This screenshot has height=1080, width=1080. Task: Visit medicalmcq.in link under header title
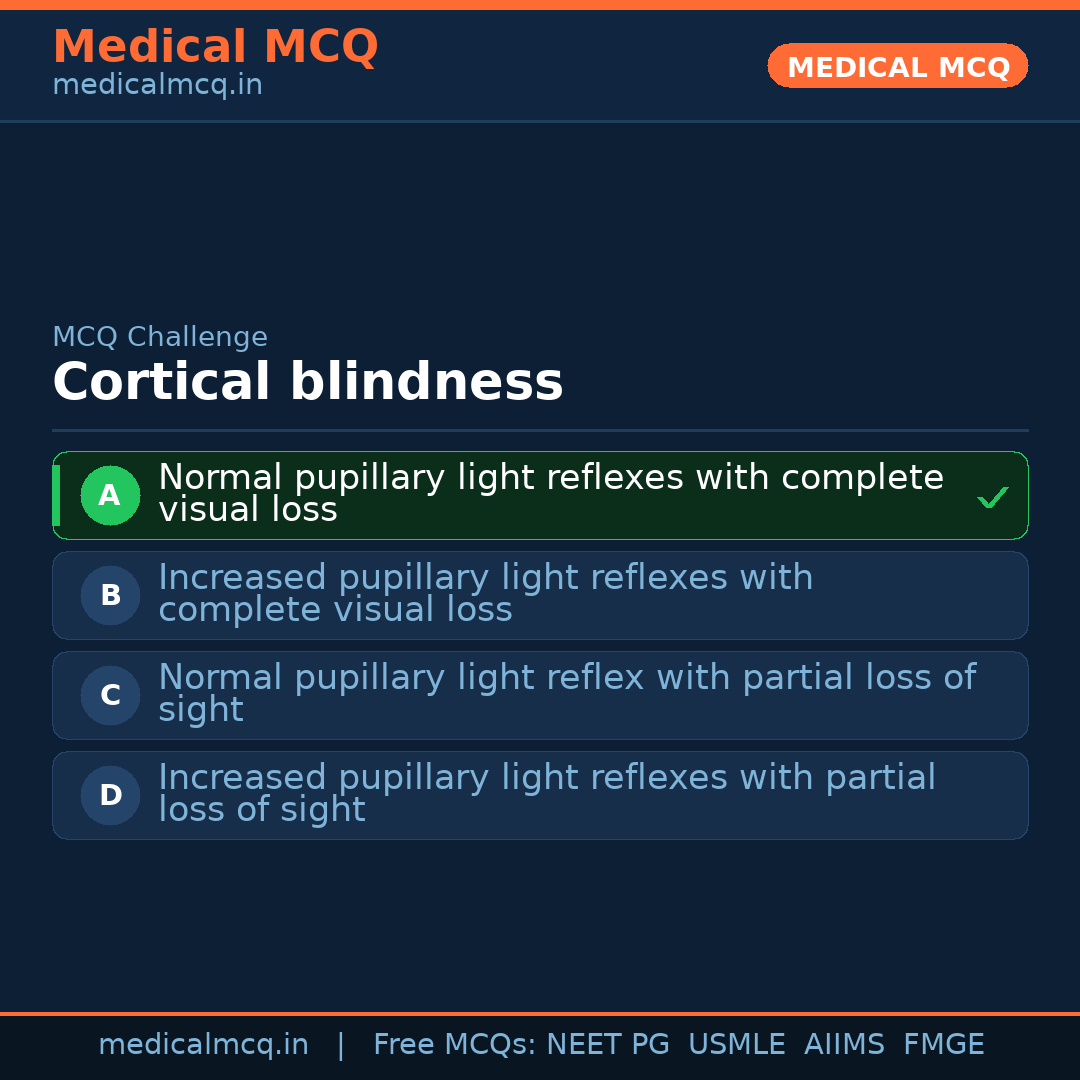157,85
